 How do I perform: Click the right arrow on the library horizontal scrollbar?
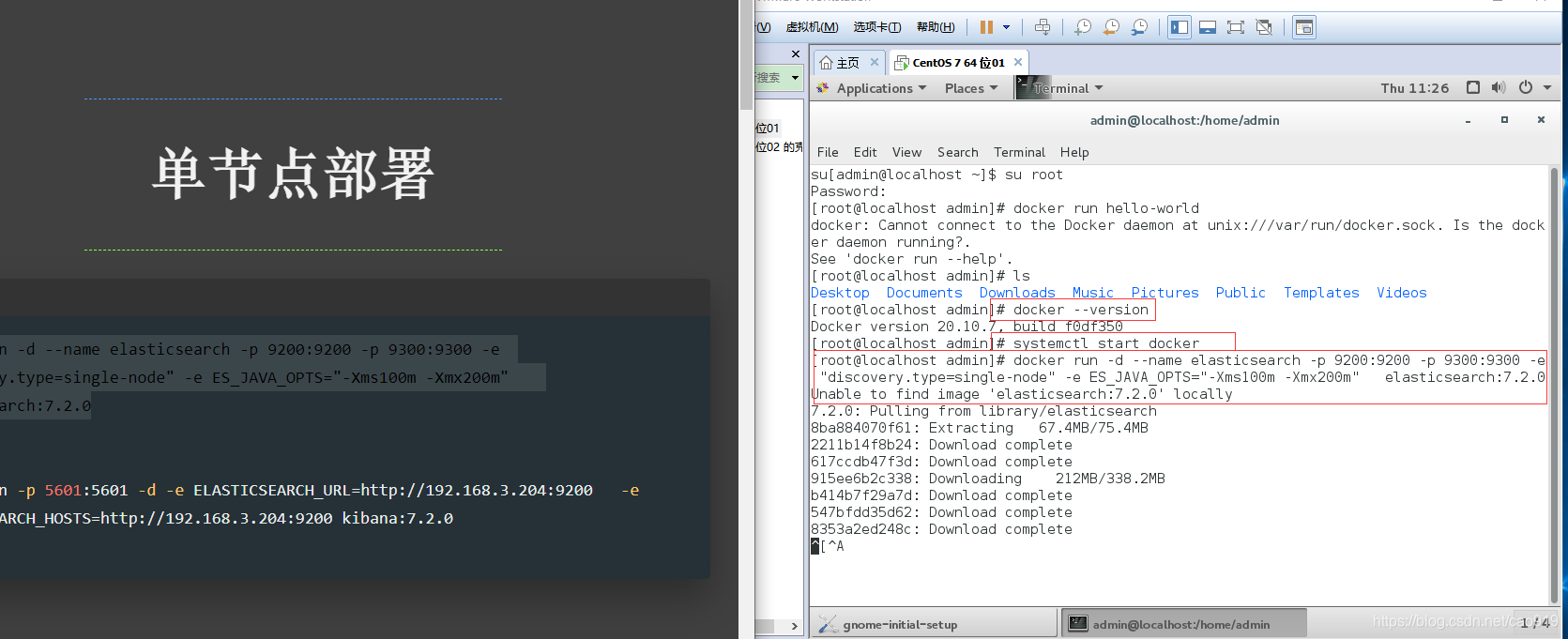pyautogui.click(x=795, y=626)
